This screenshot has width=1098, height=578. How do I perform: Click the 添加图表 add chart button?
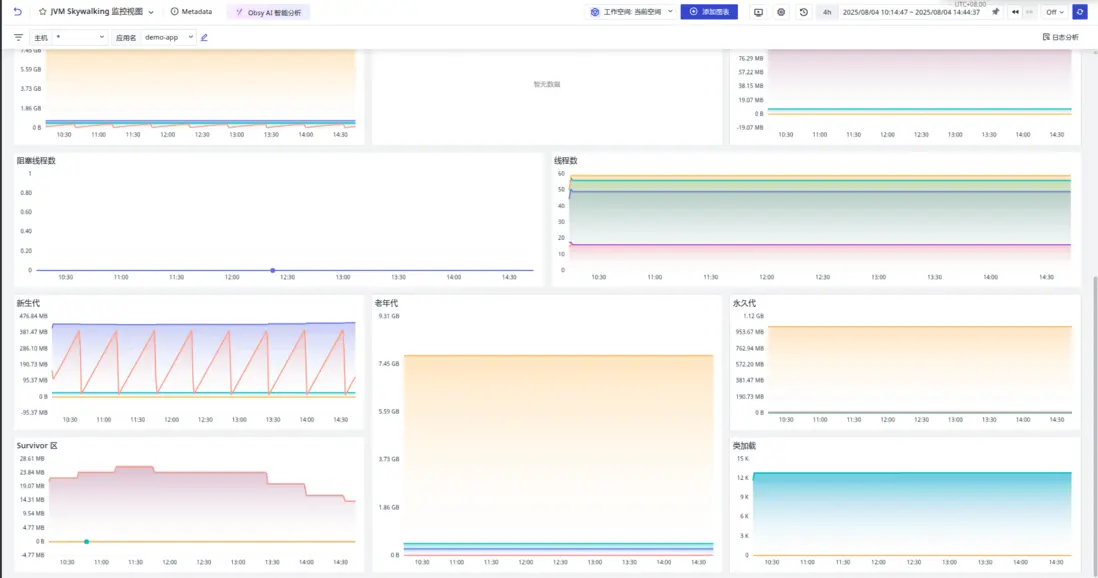click(709, 12)
